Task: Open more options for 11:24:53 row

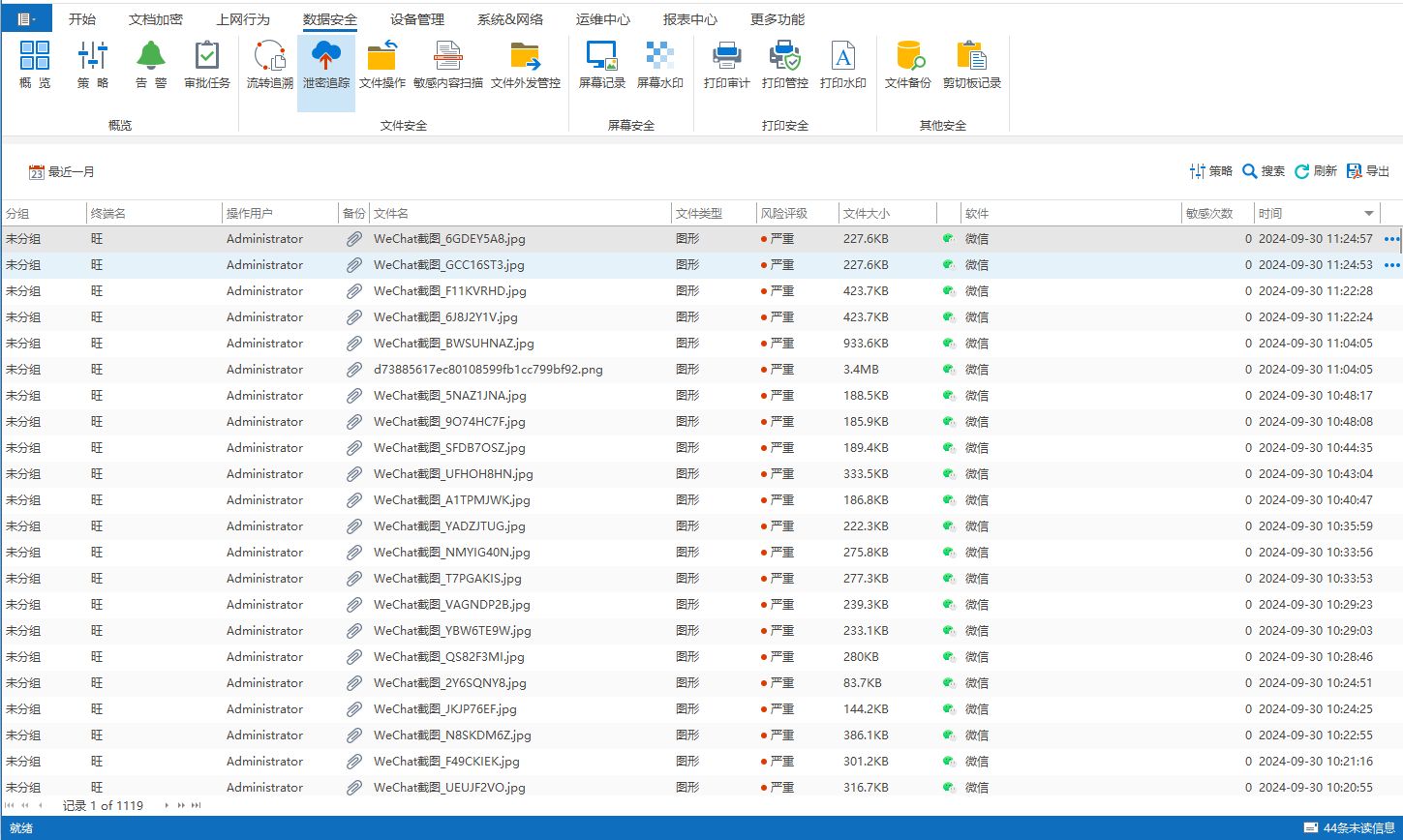Action: (1392, 265)
